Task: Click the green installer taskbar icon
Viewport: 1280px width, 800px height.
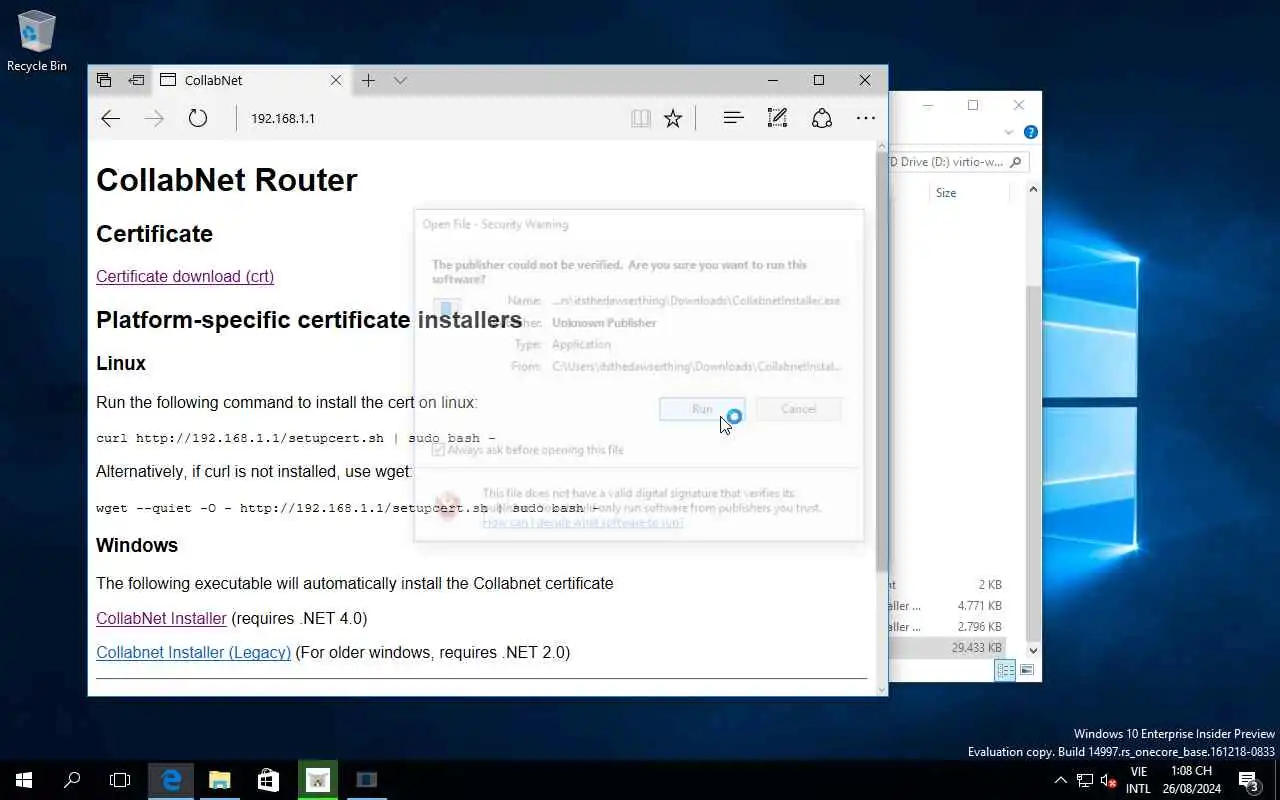Action: [x=317, y=780]
